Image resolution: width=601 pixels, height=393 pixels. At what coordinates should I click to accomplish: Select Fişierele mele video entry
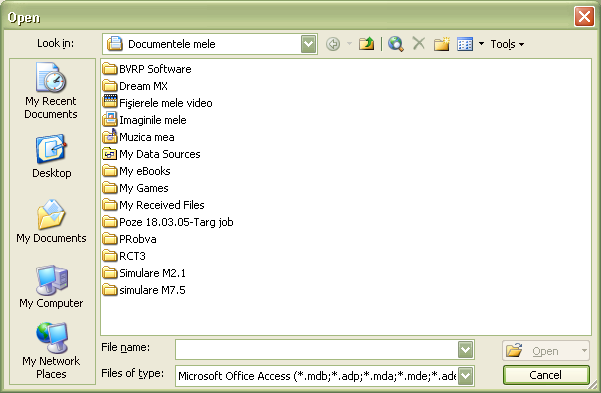click(166, 103)
